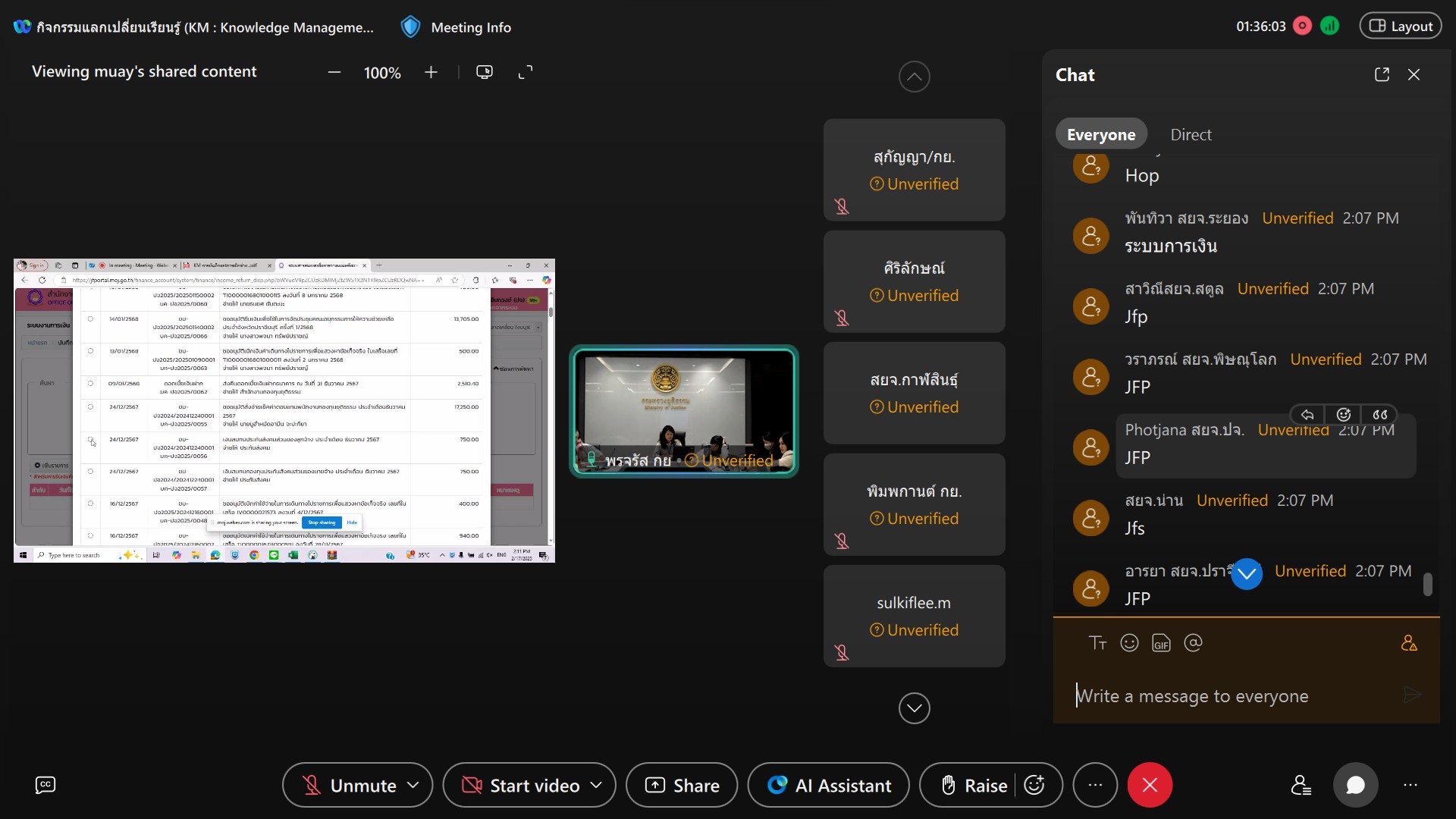Image resolution: width=1456 pixels, height=819 pixels.
Task: Unmute the microphone
Action: [349, 785]
